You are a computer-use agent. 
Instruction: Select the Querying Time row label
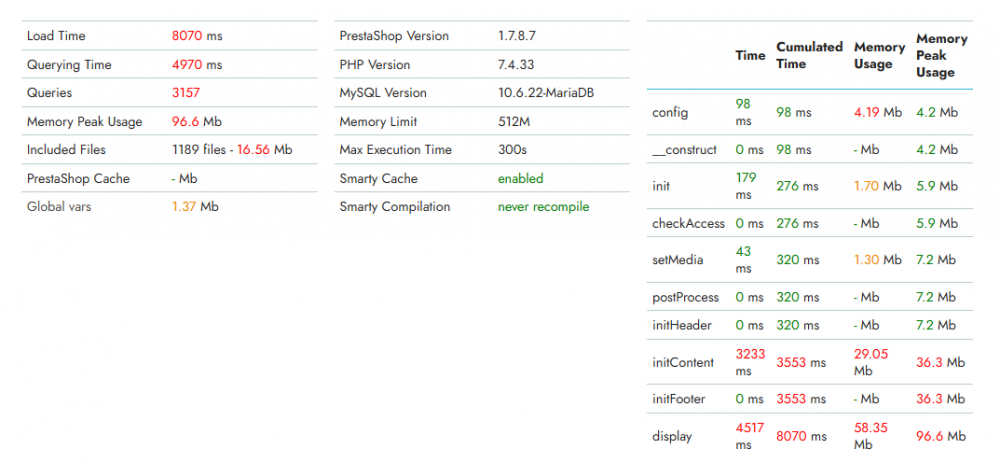click(x=69, y=64)
